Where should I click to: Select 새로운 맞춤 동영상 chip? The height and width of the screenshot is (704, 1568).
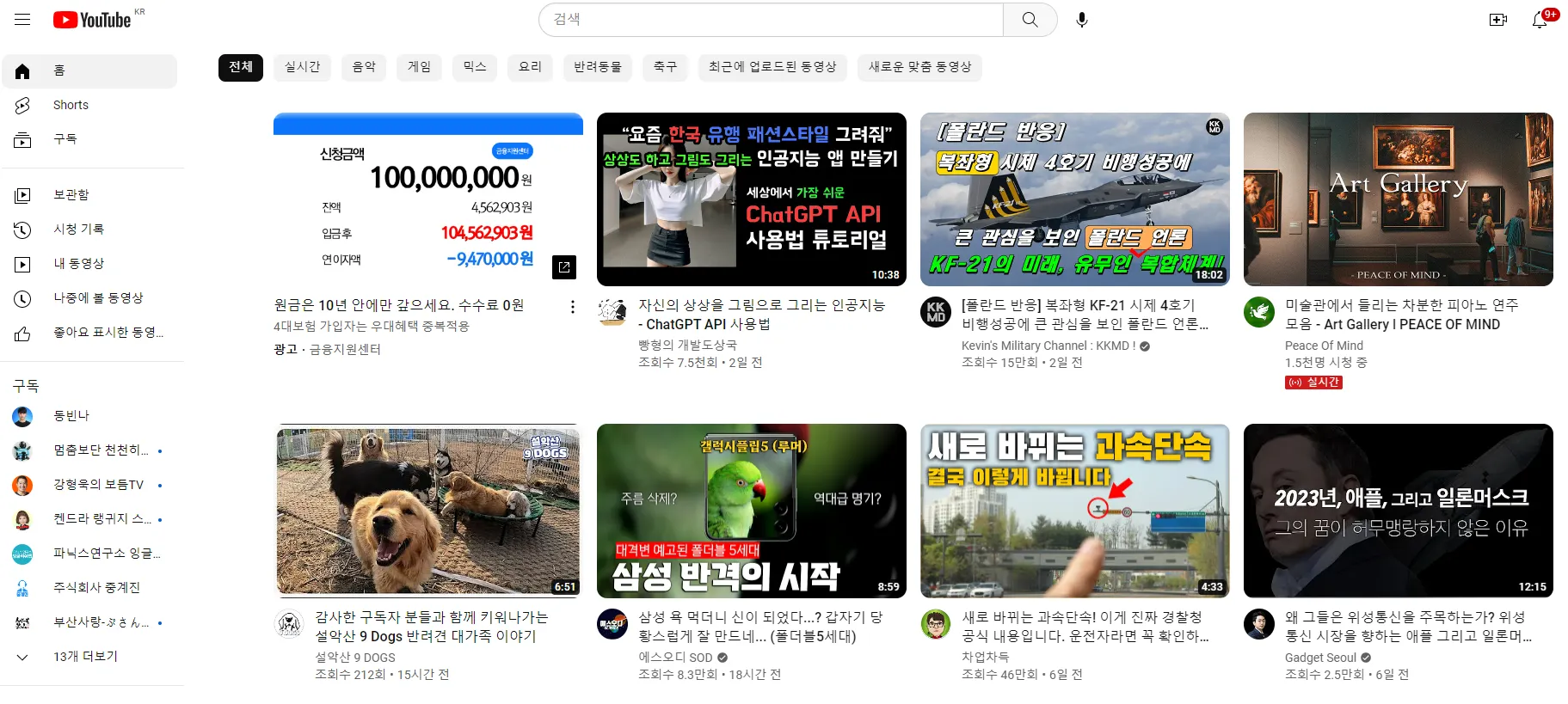919,67
